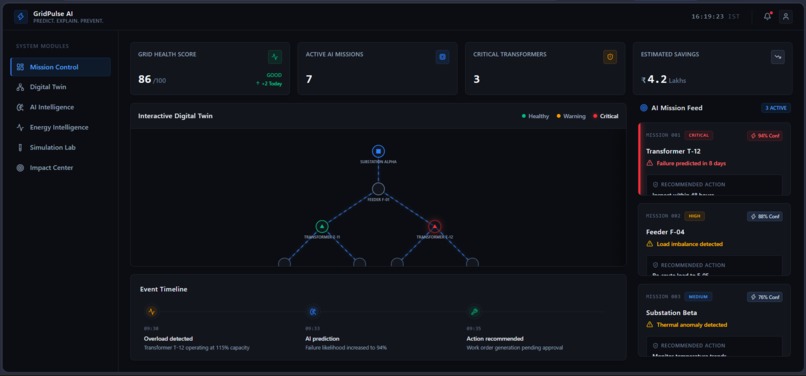Click the CRITICAL tag on Mission 001

(x=699, y=135)
